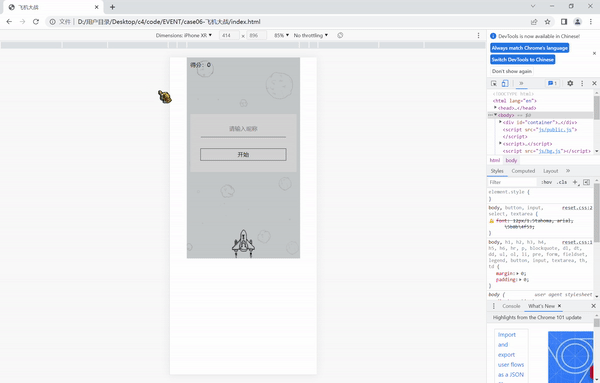Image resolution: width=600 pixels, height=383 pixels.
Task: Close the What's New tab
Action: [x=559, y=306]
